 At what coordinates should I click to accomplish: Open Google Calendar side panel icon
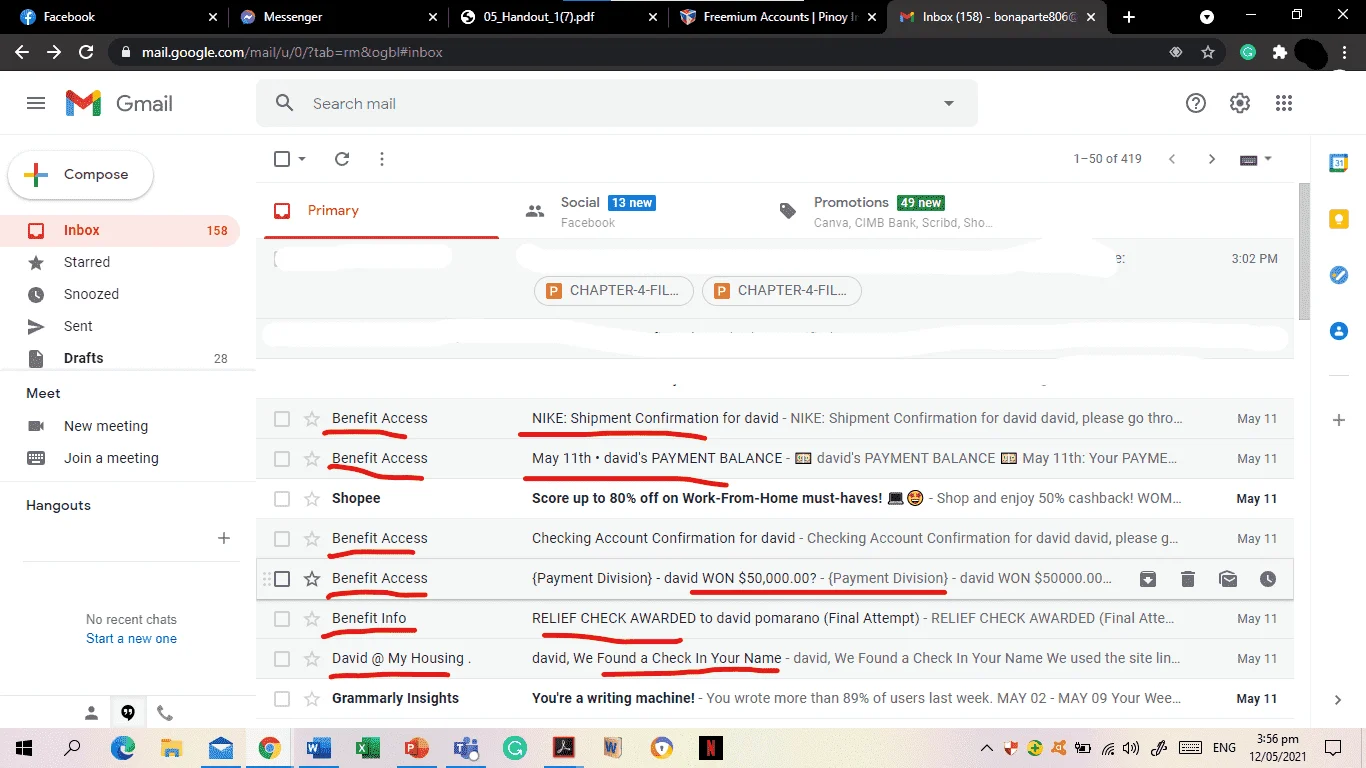tap(1339, 163)
